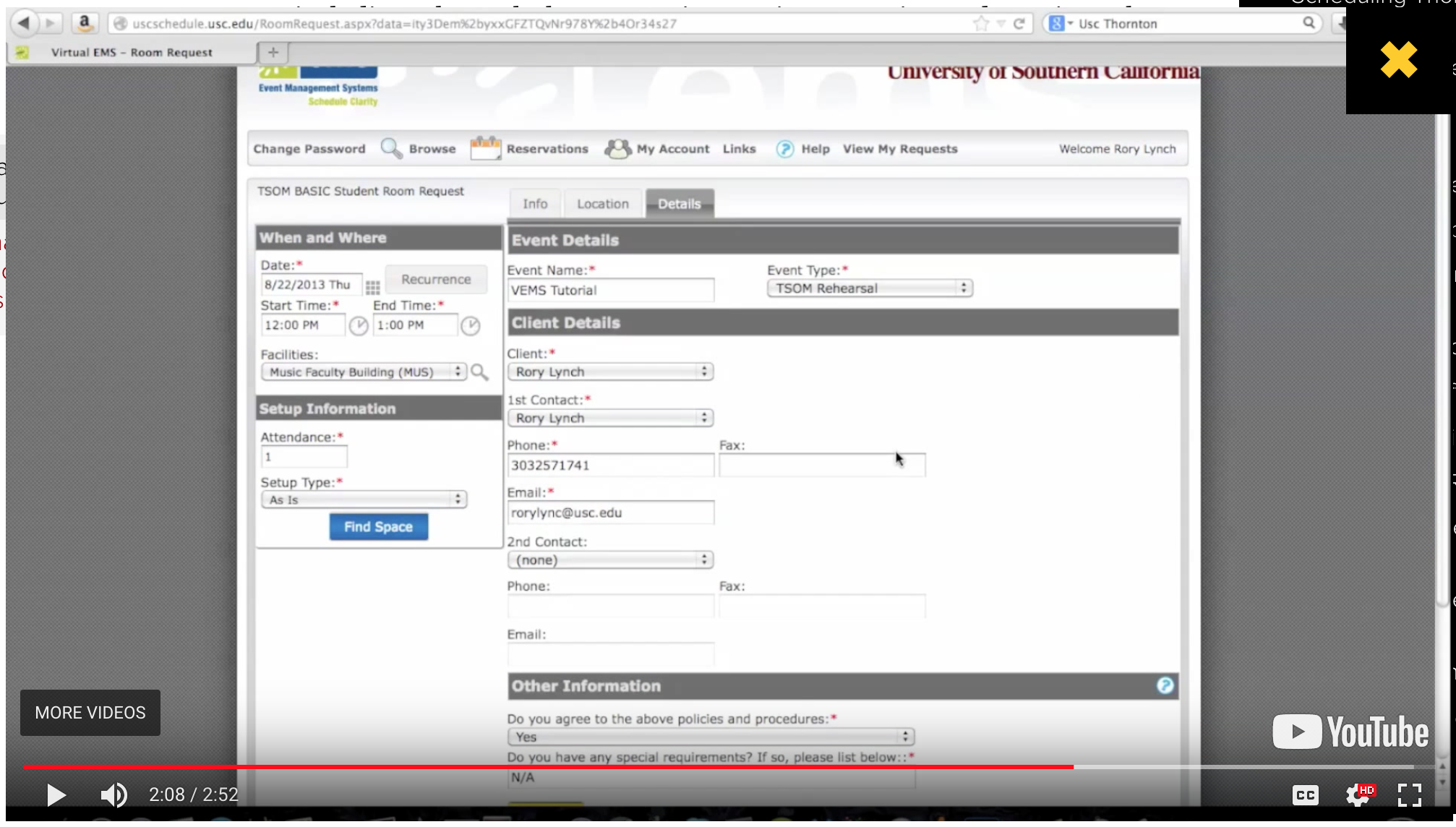1456x827 pixels.
Task: Click 1st contact Fax field
Action: 822,465
